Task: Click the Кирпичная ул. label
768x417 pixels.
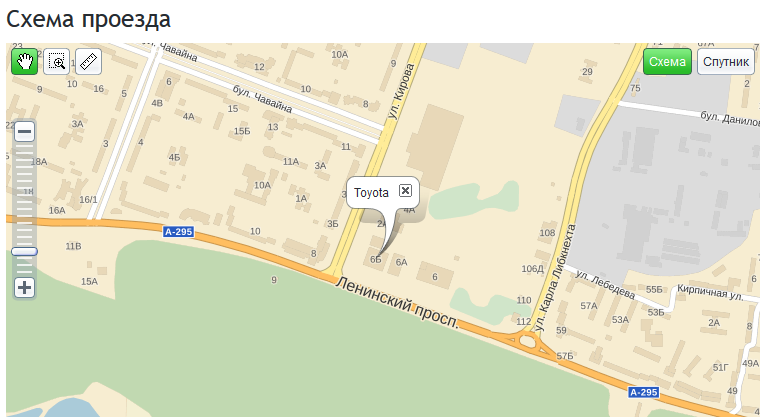Action: (710, 293)
